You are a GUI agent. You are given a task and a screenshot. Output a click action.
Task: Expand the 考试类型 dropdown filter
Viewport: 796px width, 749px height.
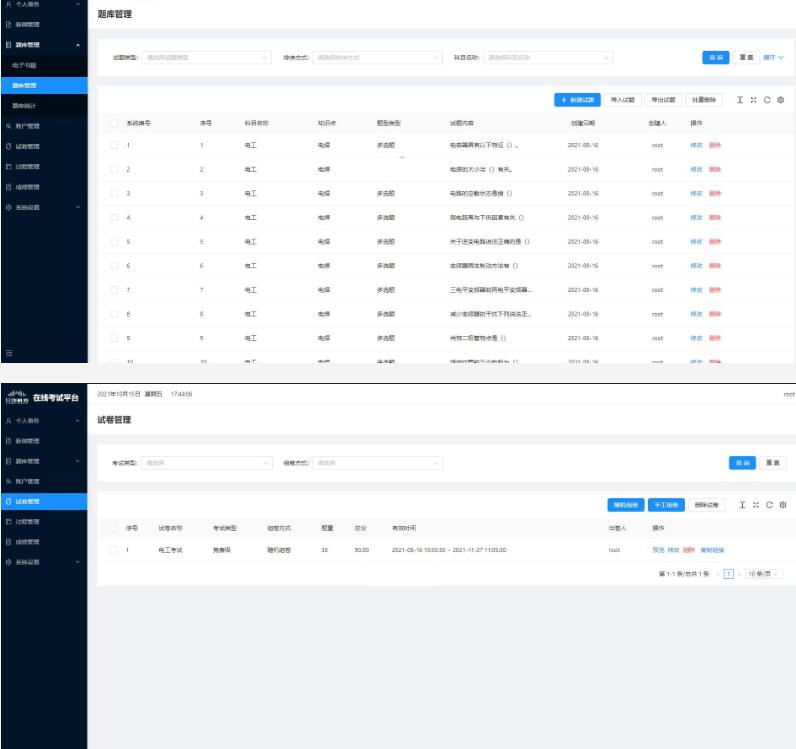pos(207,463)
